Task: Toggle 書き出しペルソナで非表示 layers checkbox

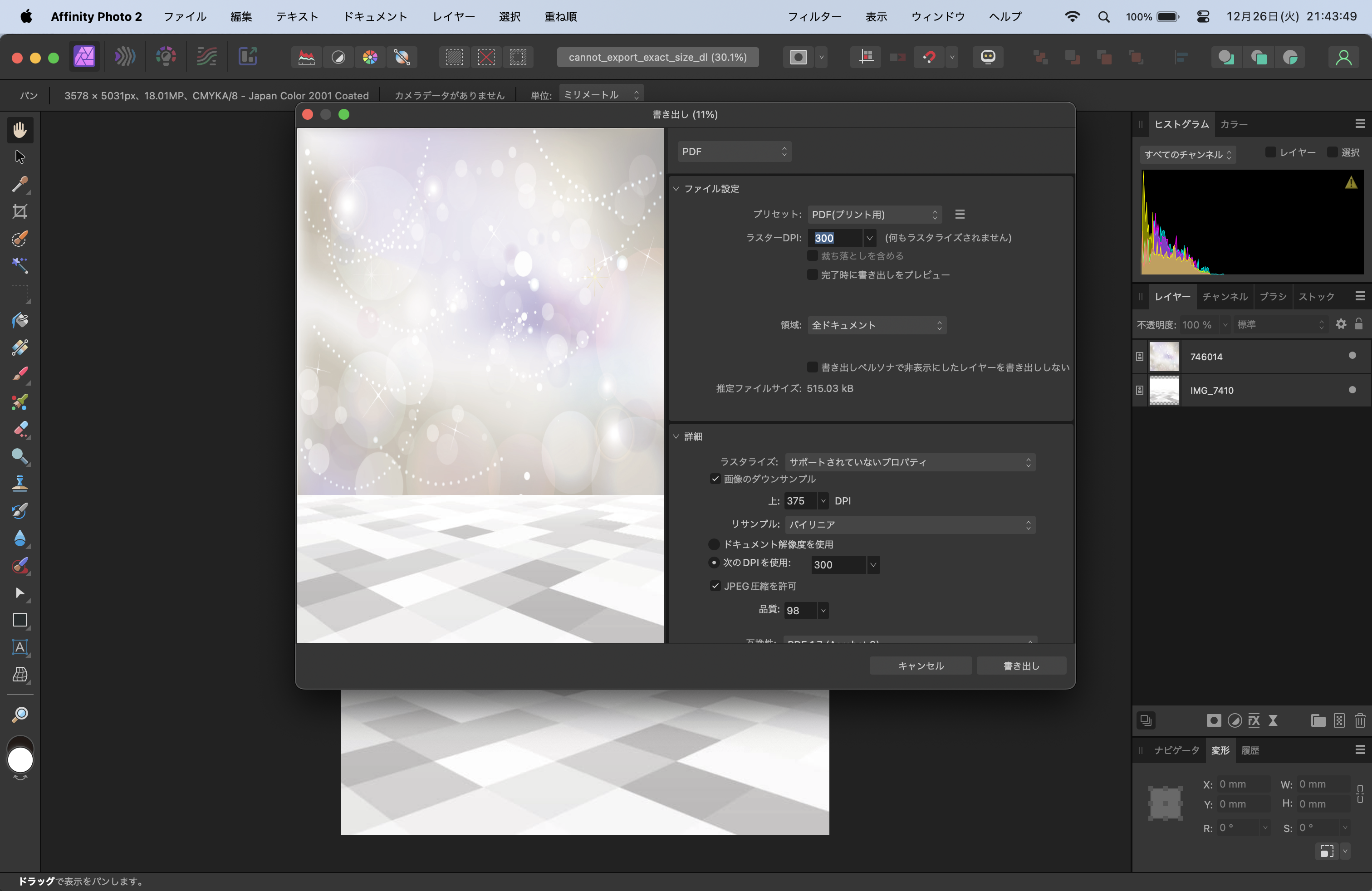Action: [812, 367]
